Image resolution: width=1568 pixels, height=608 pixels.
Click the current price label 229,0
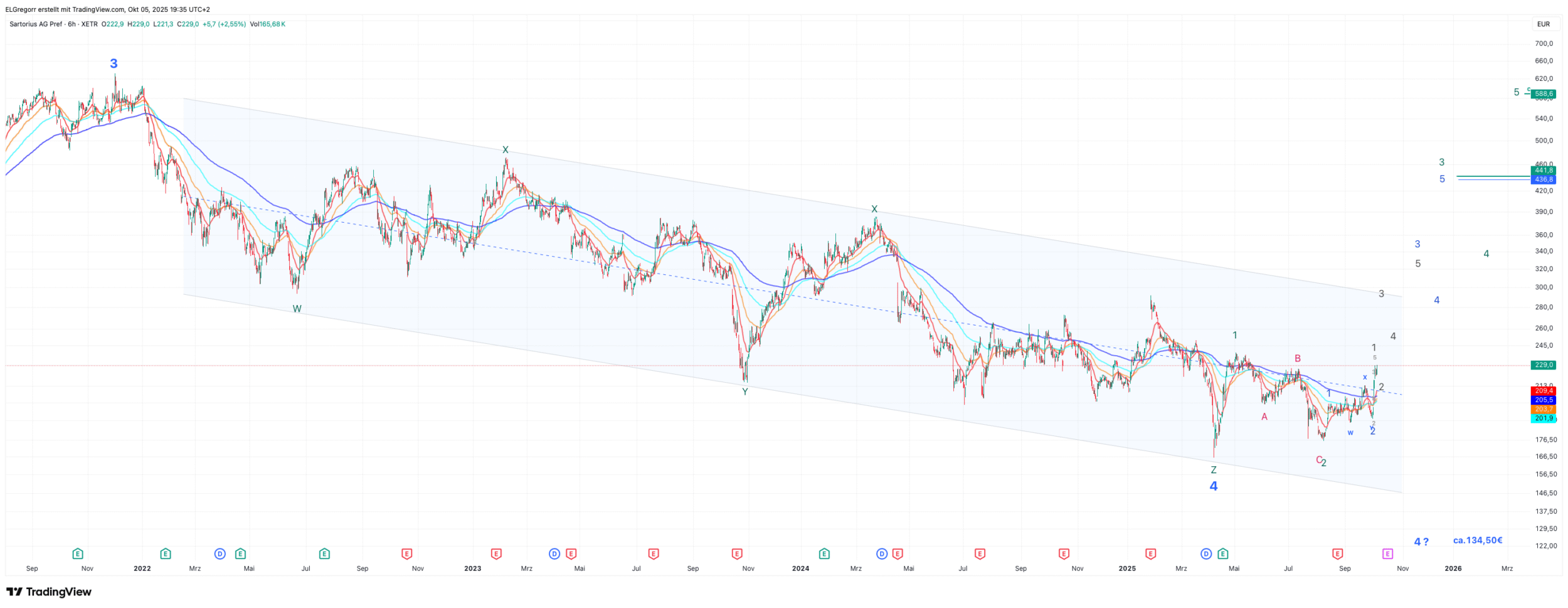[x=1543, y=365]
